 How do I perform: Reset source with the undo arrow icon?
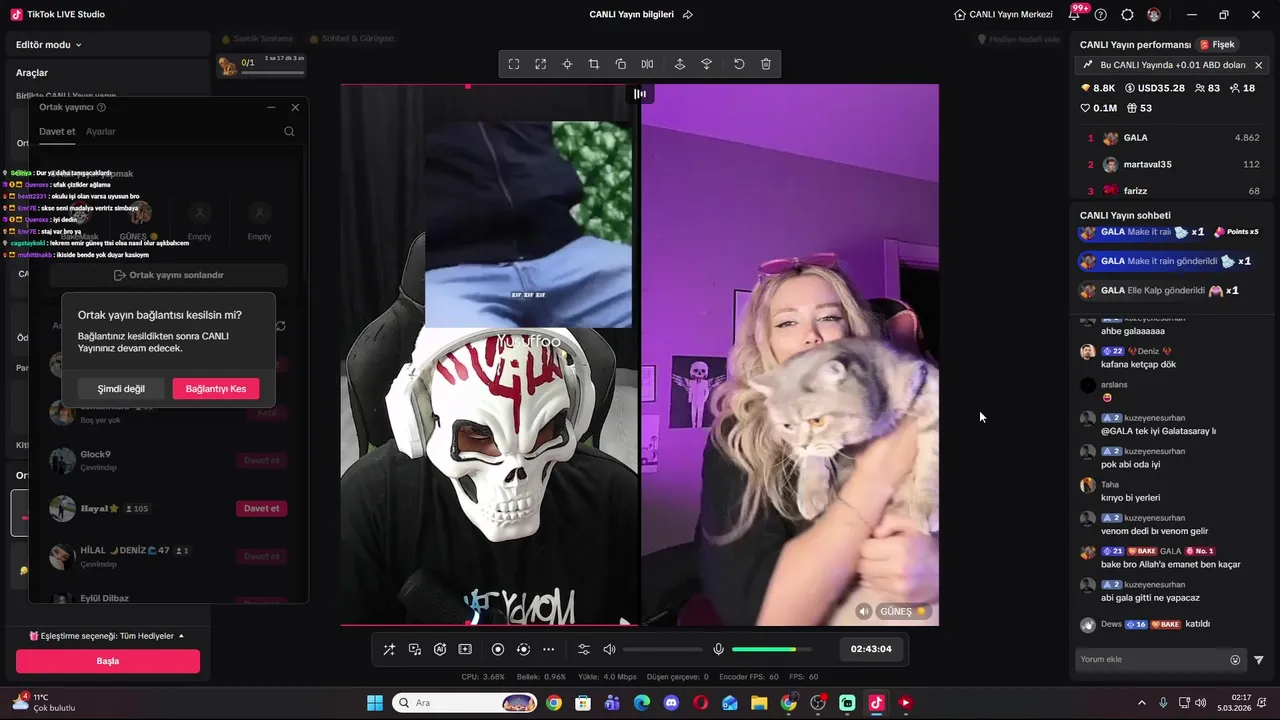point(739,64)
